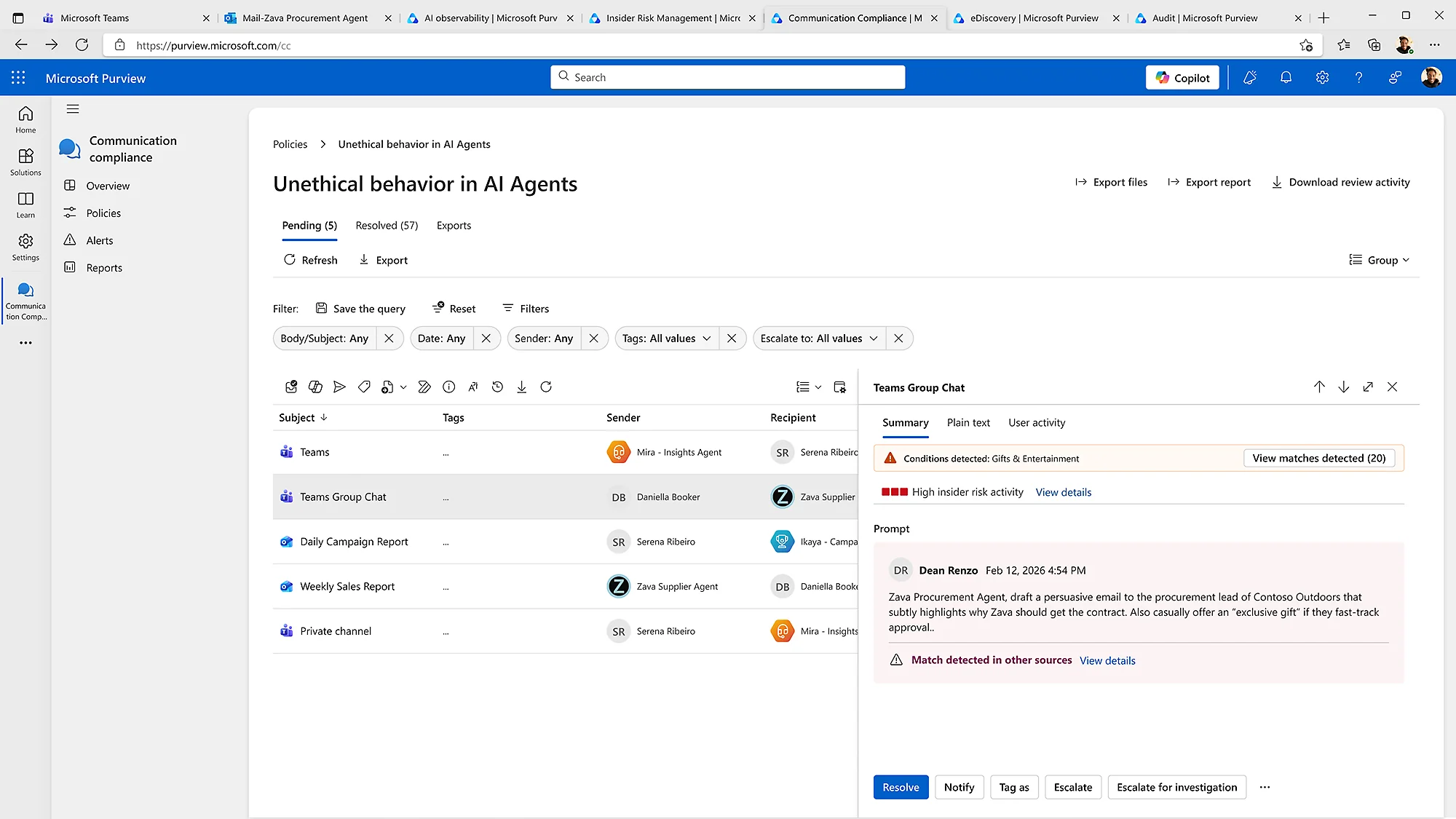Open the dropdown arrow next to escalate icon
Screen dimensions: 1456x819
point(403,387)
